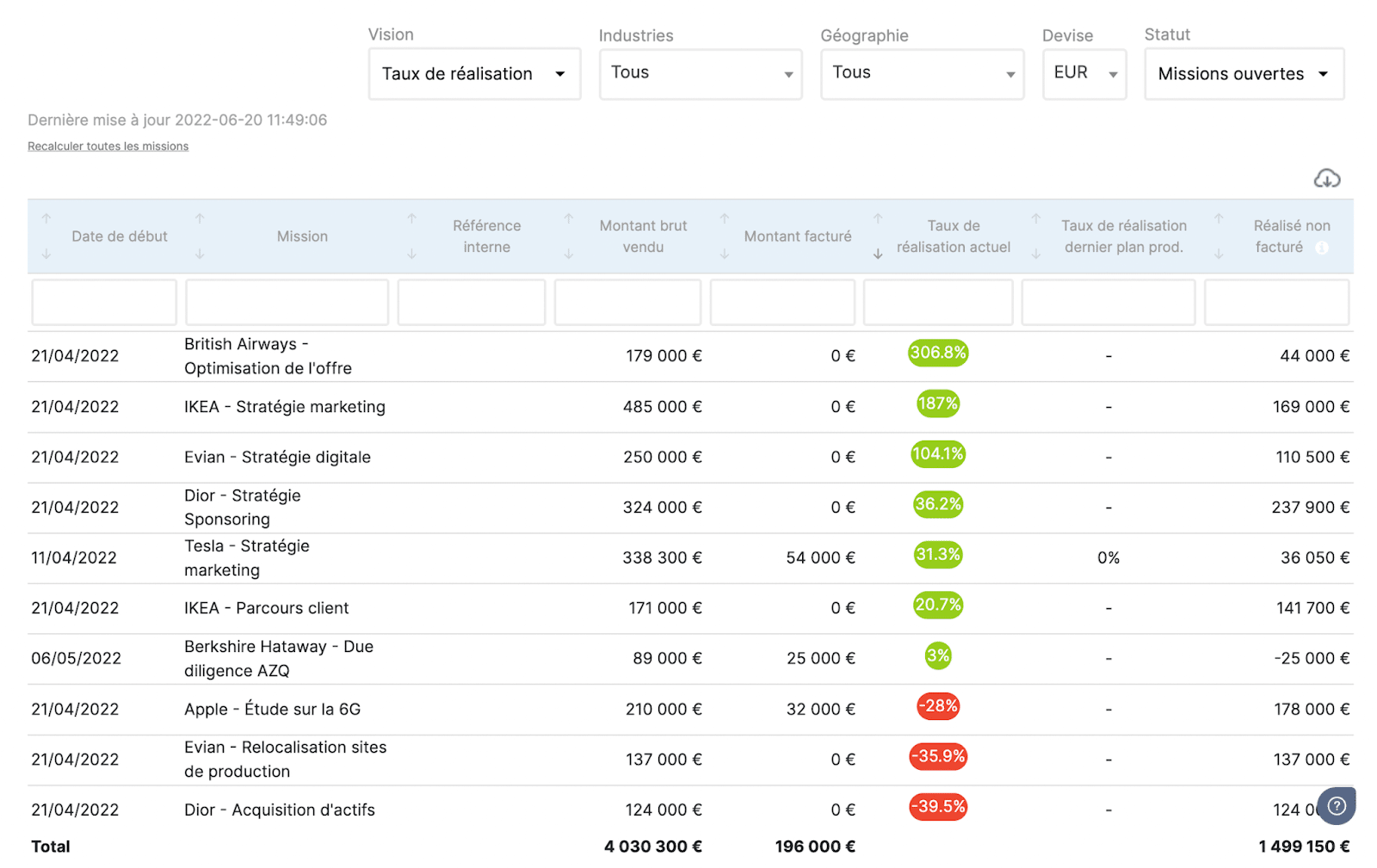This screenshot has width=1377, height=868.
Task: Click the red -35.9% badge
Action: [x=938, y=756]
